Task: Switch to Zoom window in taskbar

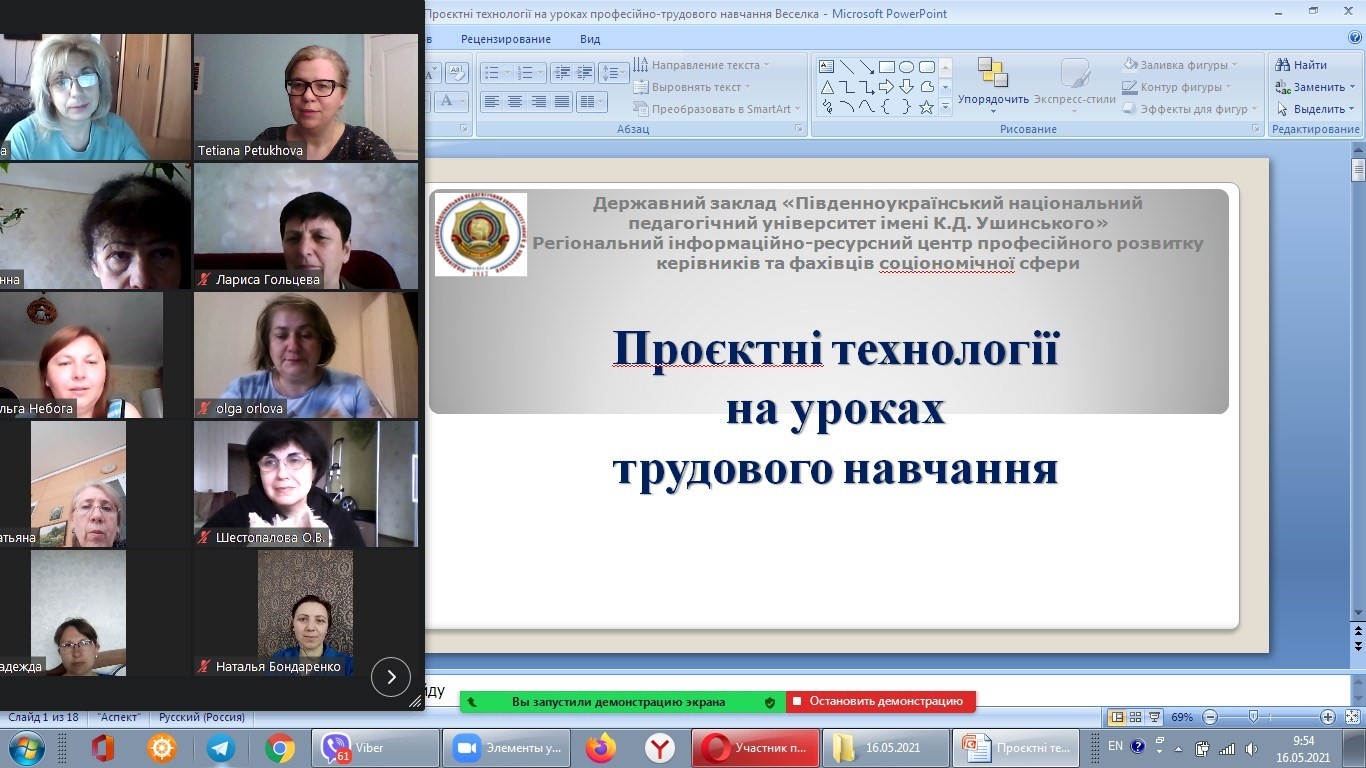Action: point(507,748)
